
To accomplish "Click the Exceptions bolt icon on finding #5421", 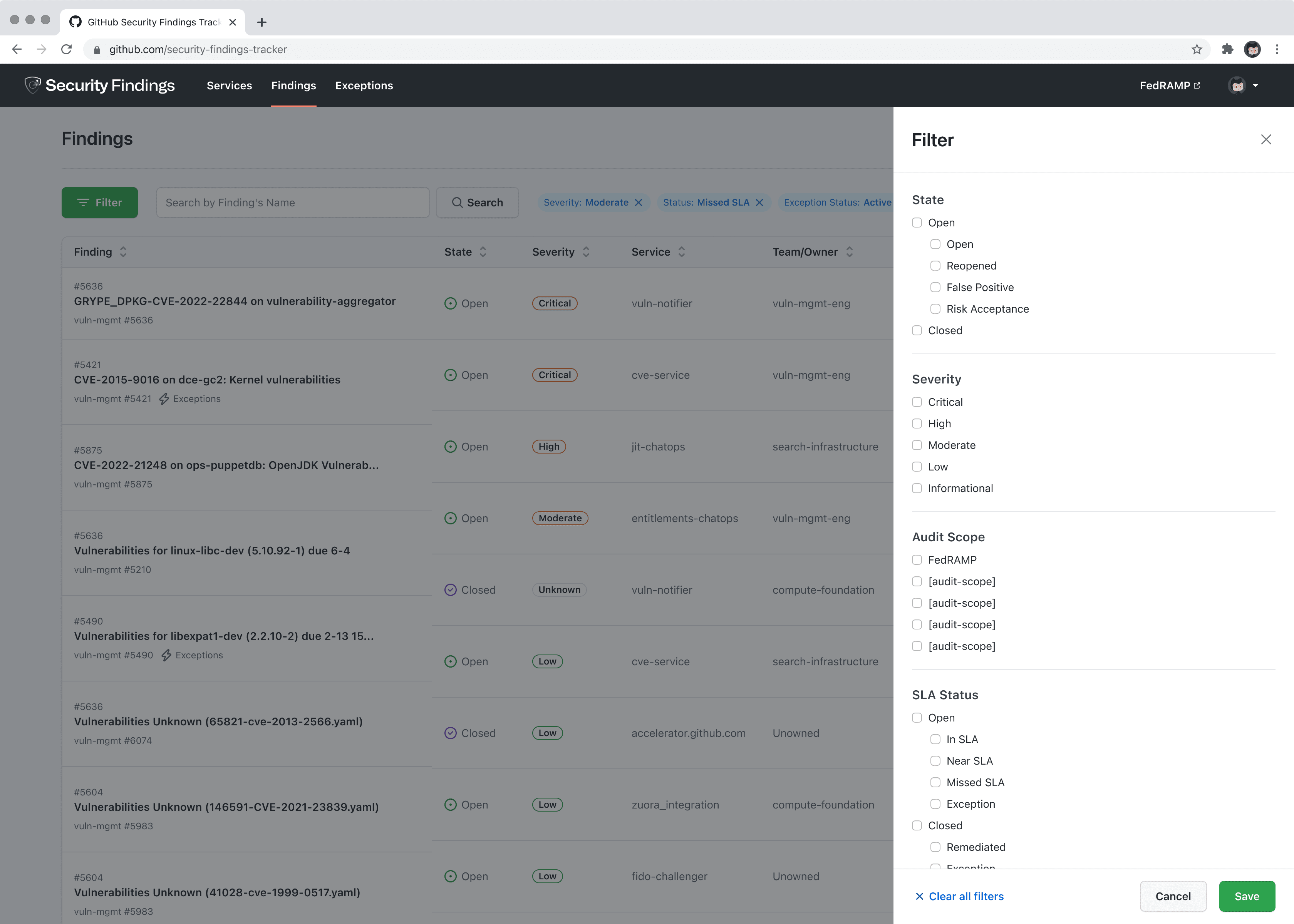I will (x=164, y=399).
